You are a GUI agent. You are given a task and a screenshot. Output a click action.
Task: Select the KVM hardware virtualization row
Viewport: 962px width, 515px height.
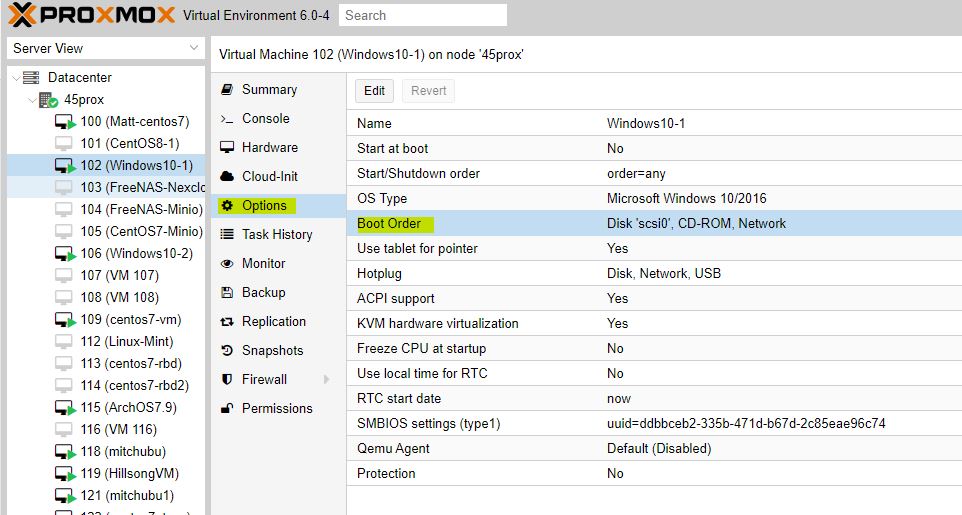654,323
